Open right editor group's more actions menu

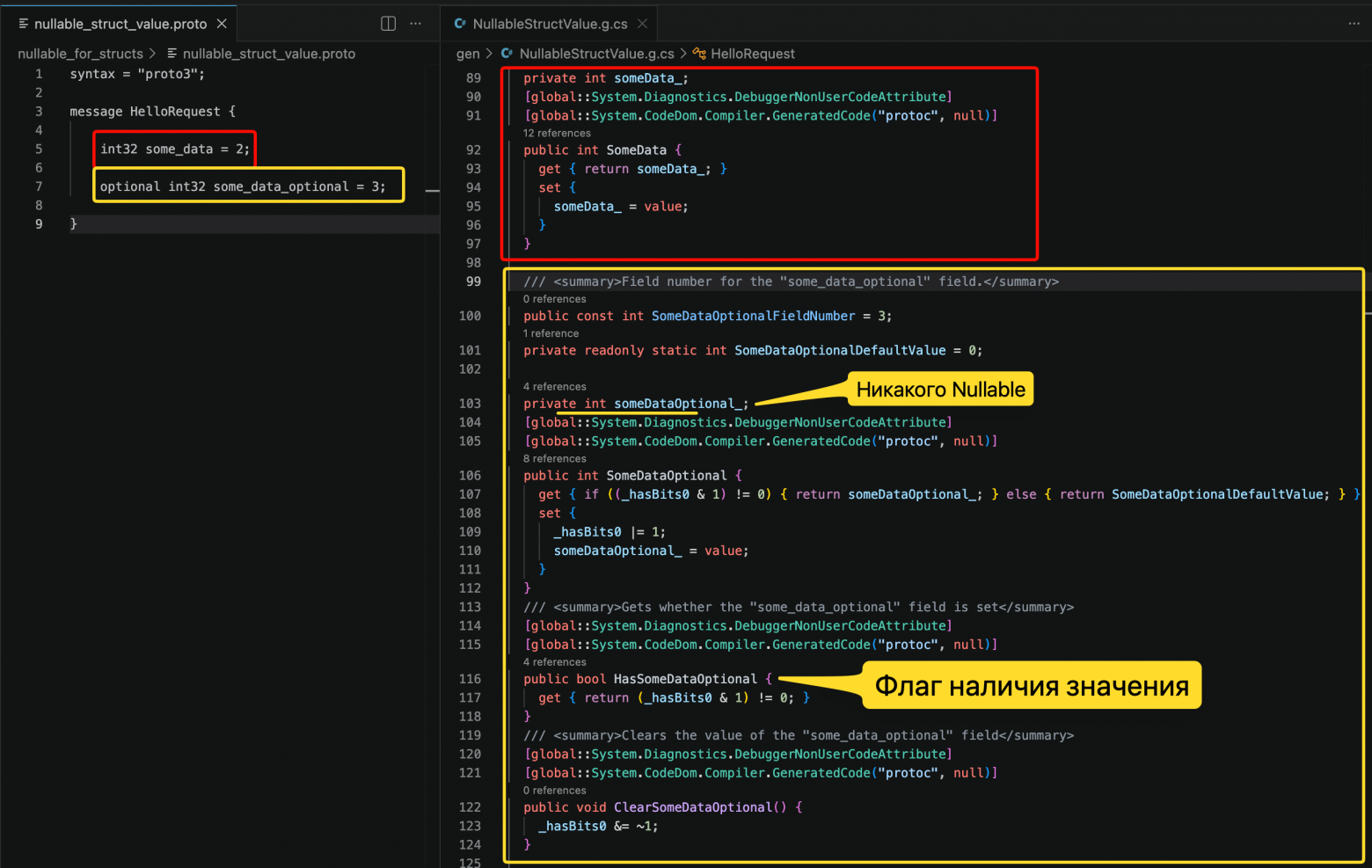pyautogui.click(x=1354, y=24)
